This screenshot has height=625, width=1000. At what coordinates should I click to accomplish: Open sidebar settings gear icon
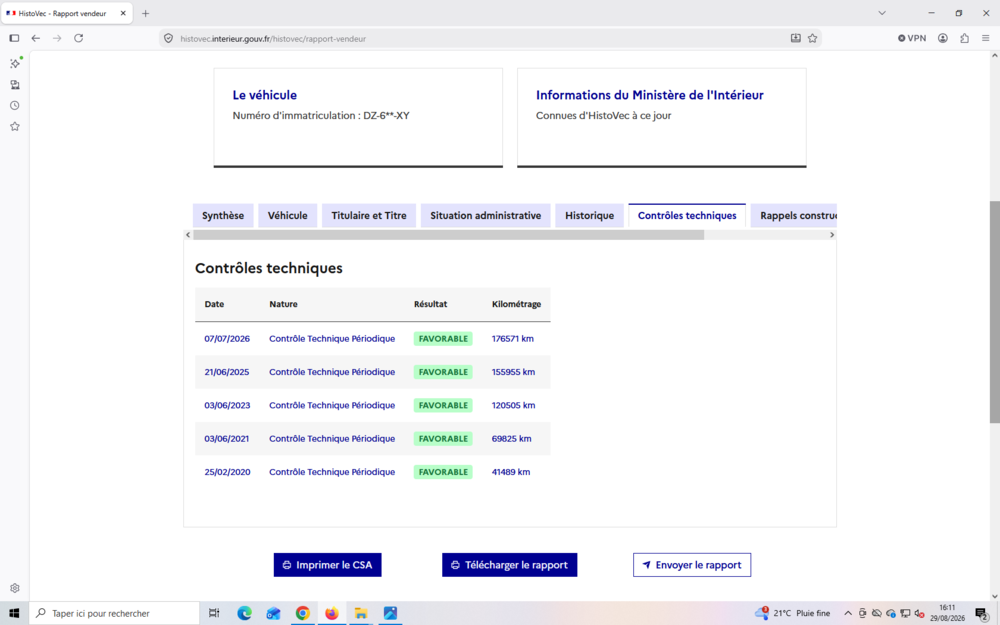(15, 588)
